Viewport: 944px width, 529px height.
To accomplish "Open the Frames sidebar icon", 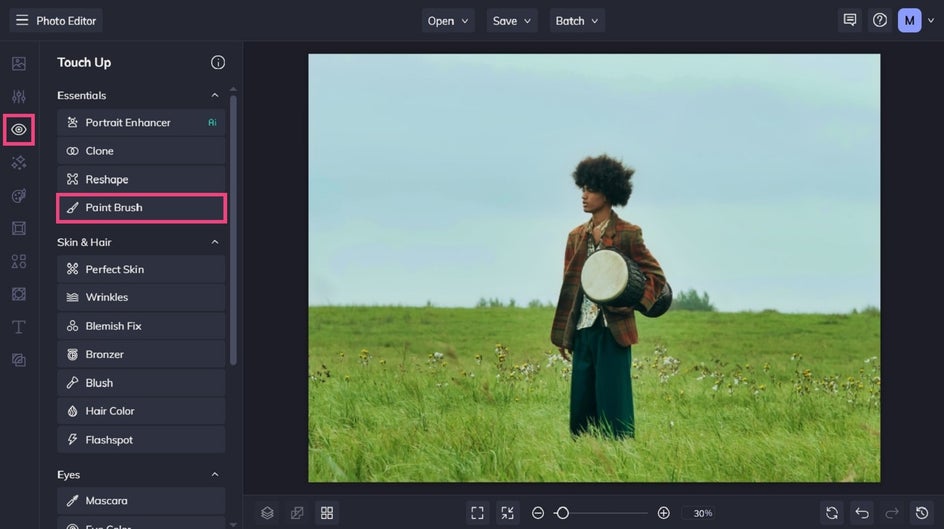I will [x=19, y=228].
